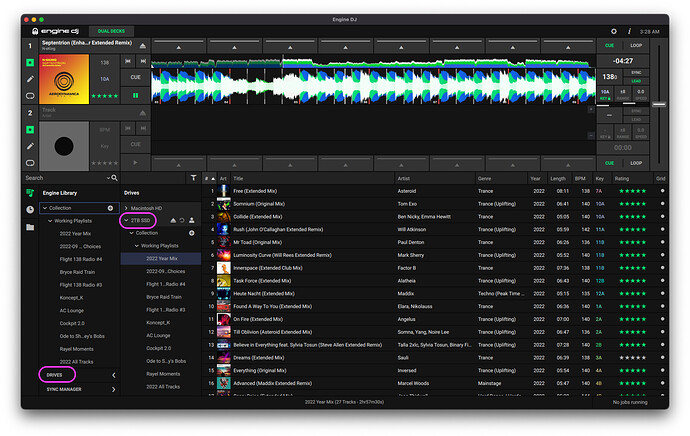
Task: Toggle grid dot for Free (Extended Mix)
Action: point(662,191)
